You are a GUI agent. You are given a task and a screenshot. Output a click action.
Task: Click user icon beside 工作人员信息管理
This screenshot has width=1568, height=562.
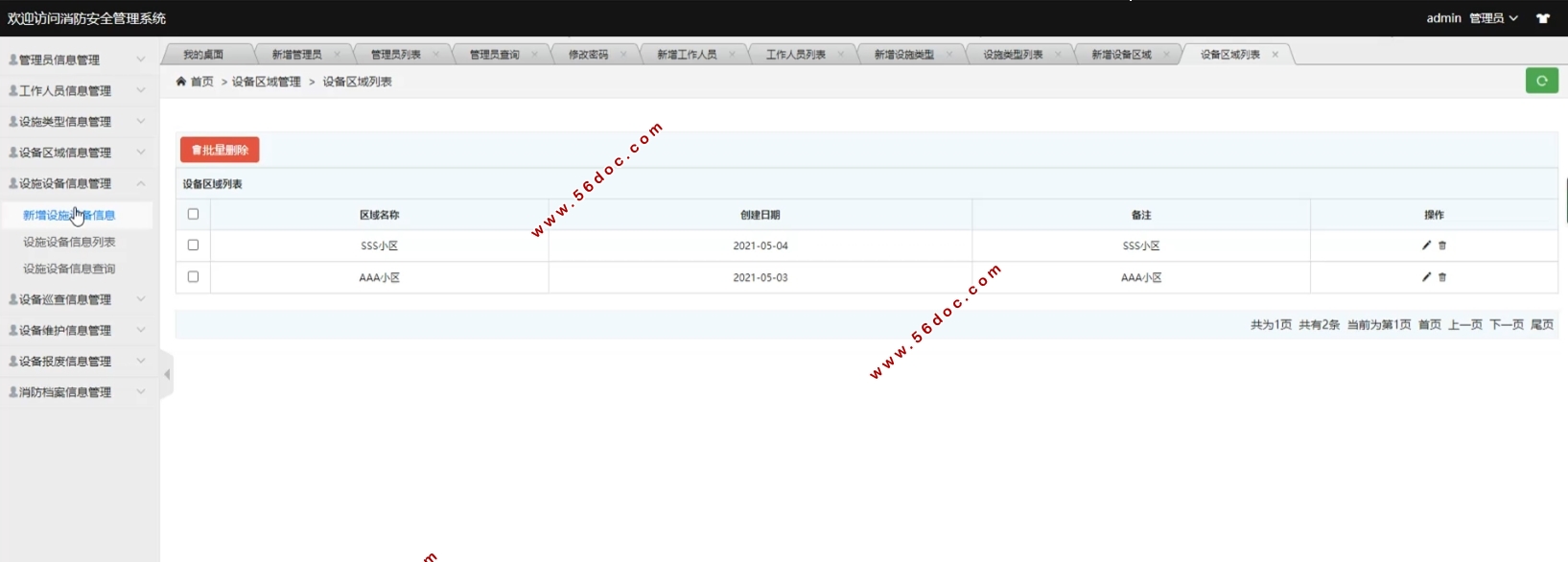tap(13, 90)
